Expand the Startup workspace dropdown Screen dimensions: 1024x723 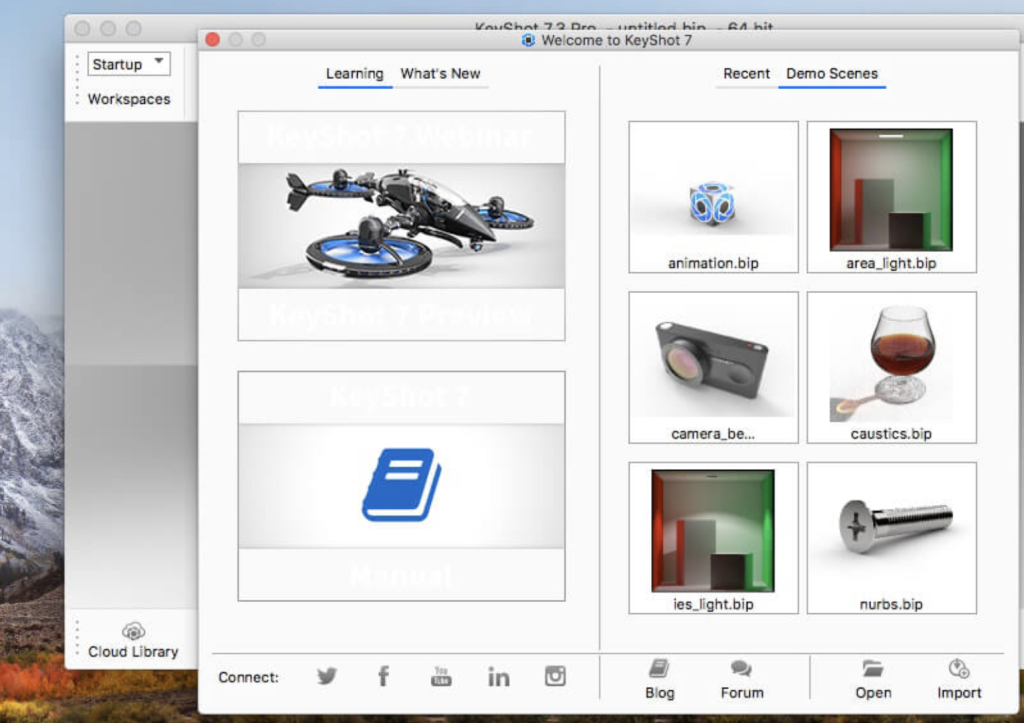(x=129, y=64)
